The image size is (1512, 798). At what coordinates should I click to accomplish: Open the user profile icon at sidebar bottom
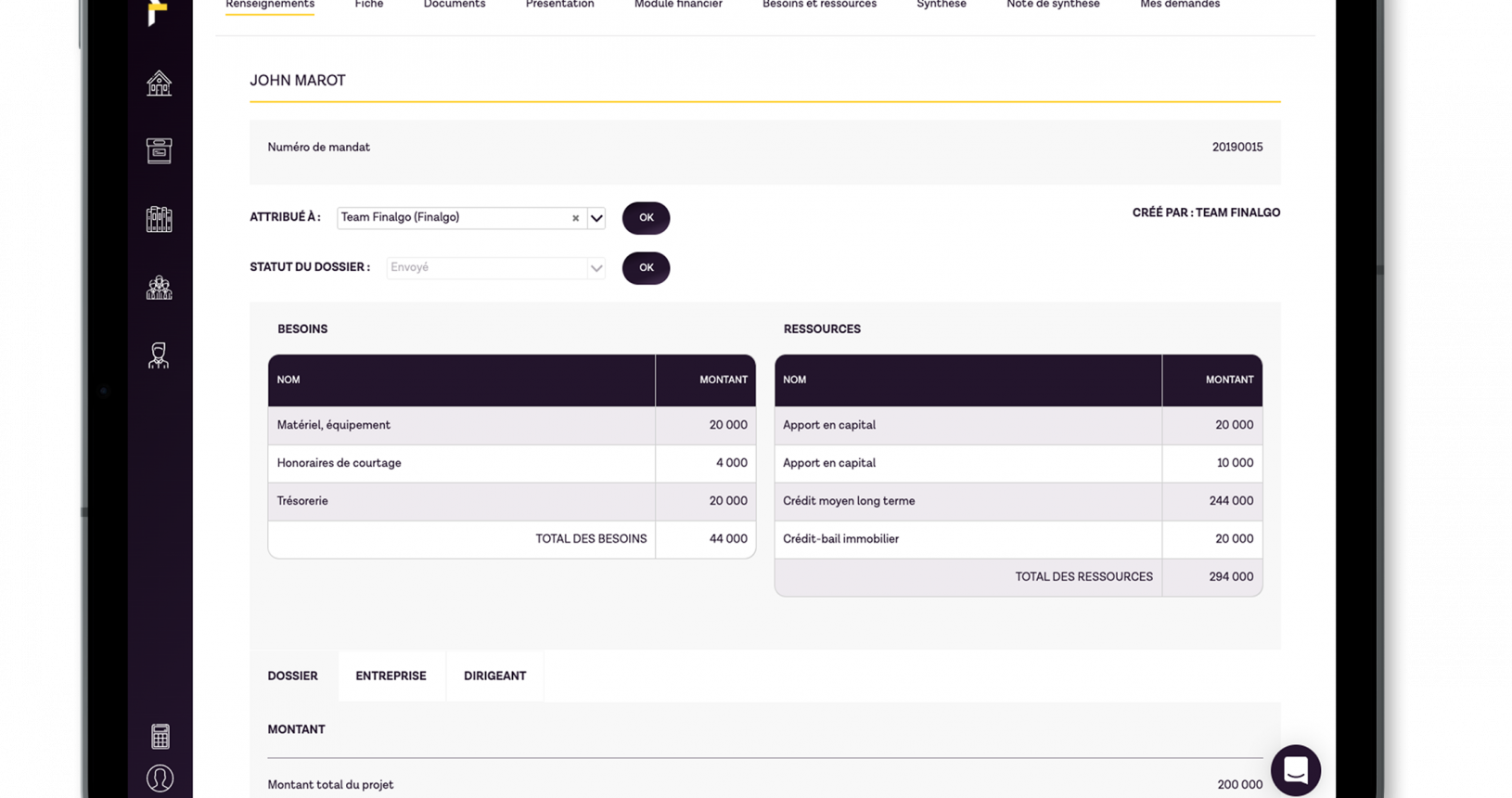(x=160, y=778)
